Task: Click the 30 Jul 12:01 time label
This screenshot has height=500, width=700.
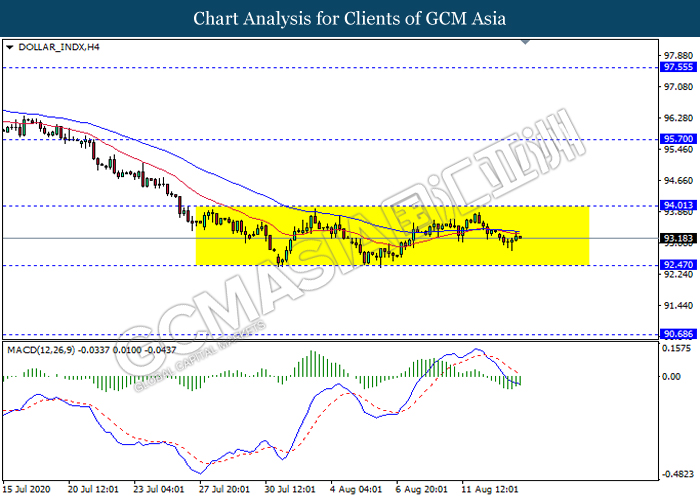Action: click(290, 489)
